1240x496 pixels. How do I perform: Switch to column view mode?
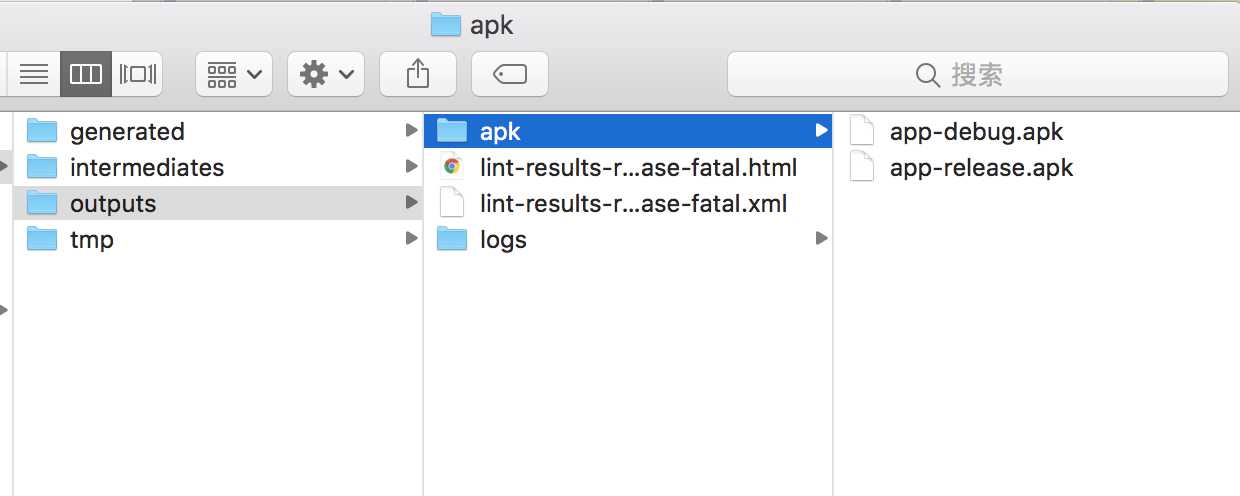tap(85, 74)
